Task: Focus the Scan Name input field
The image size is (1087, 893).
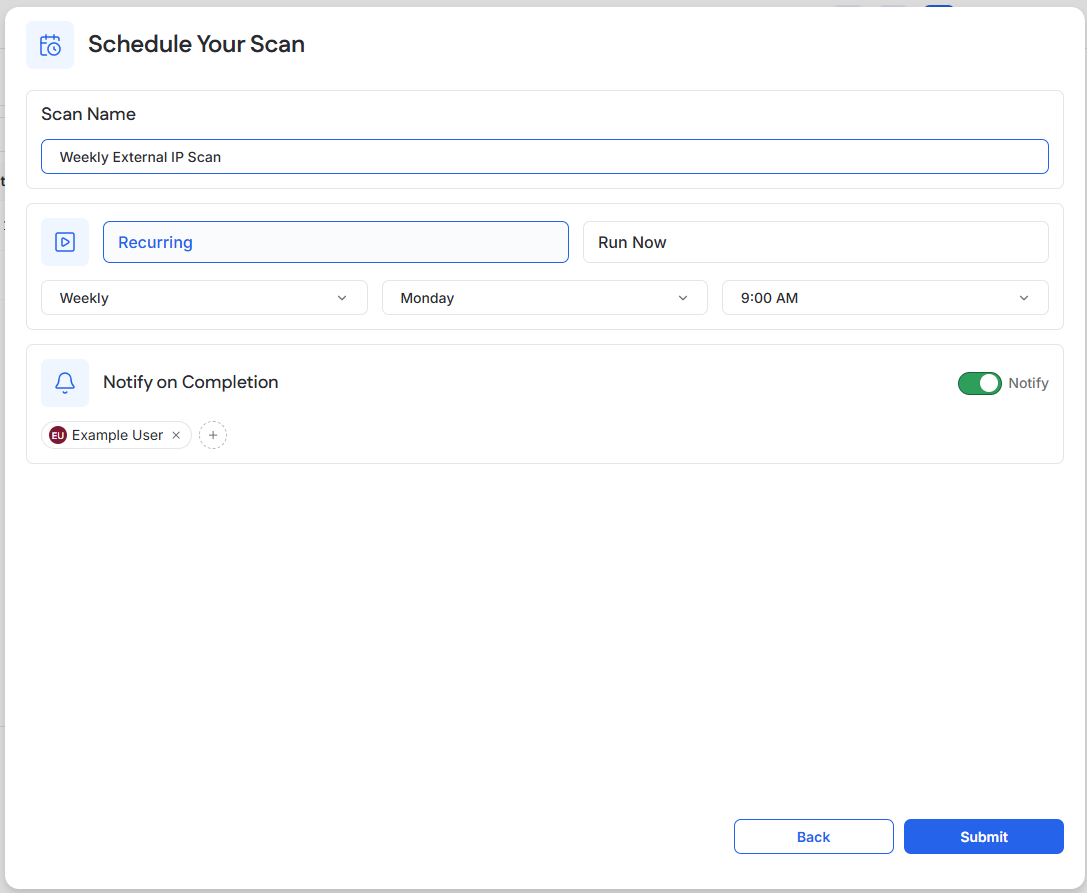Action: point(545,157)
